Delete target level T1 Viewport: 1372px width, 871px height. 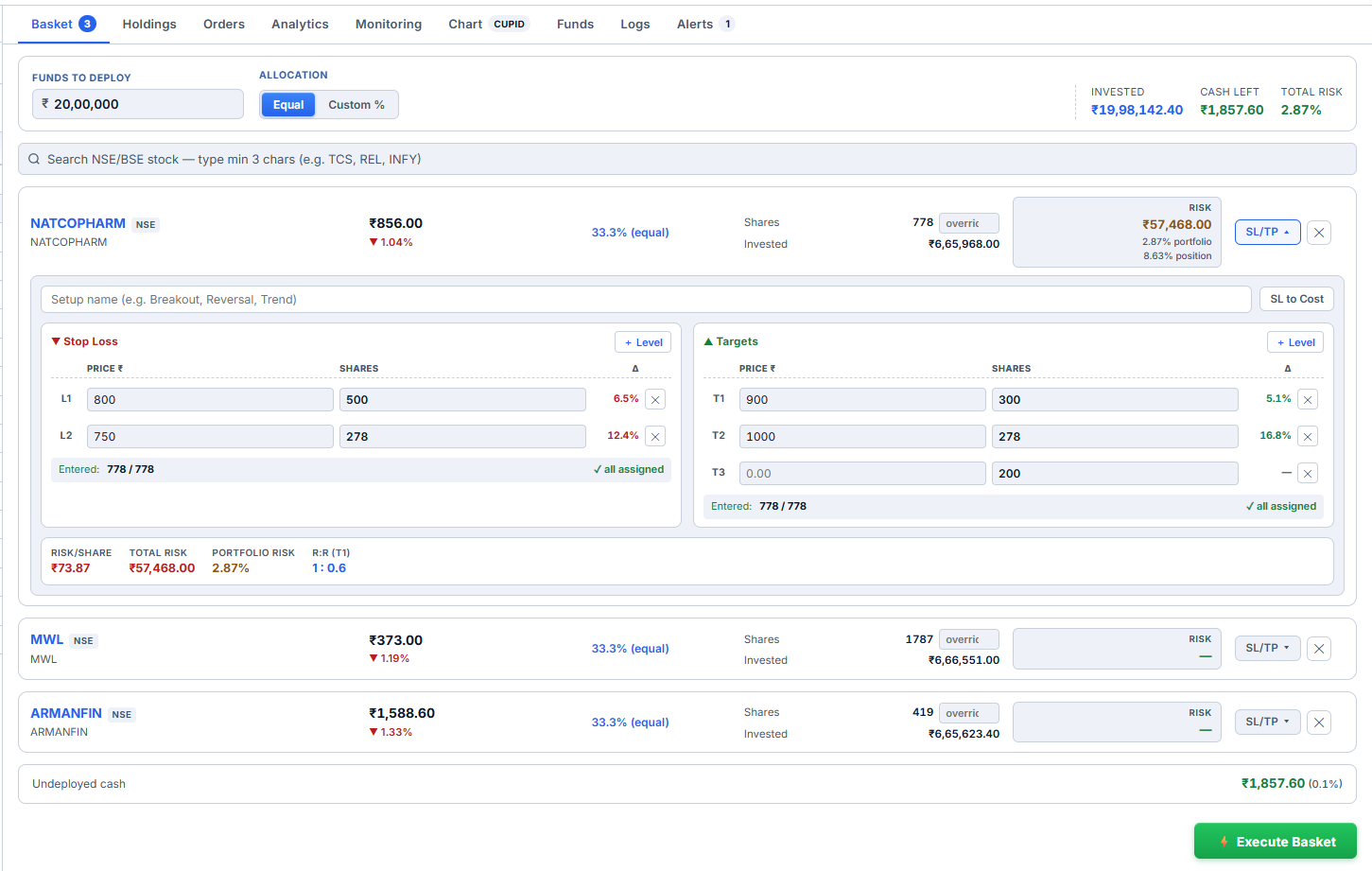(x=1308, y=400)
